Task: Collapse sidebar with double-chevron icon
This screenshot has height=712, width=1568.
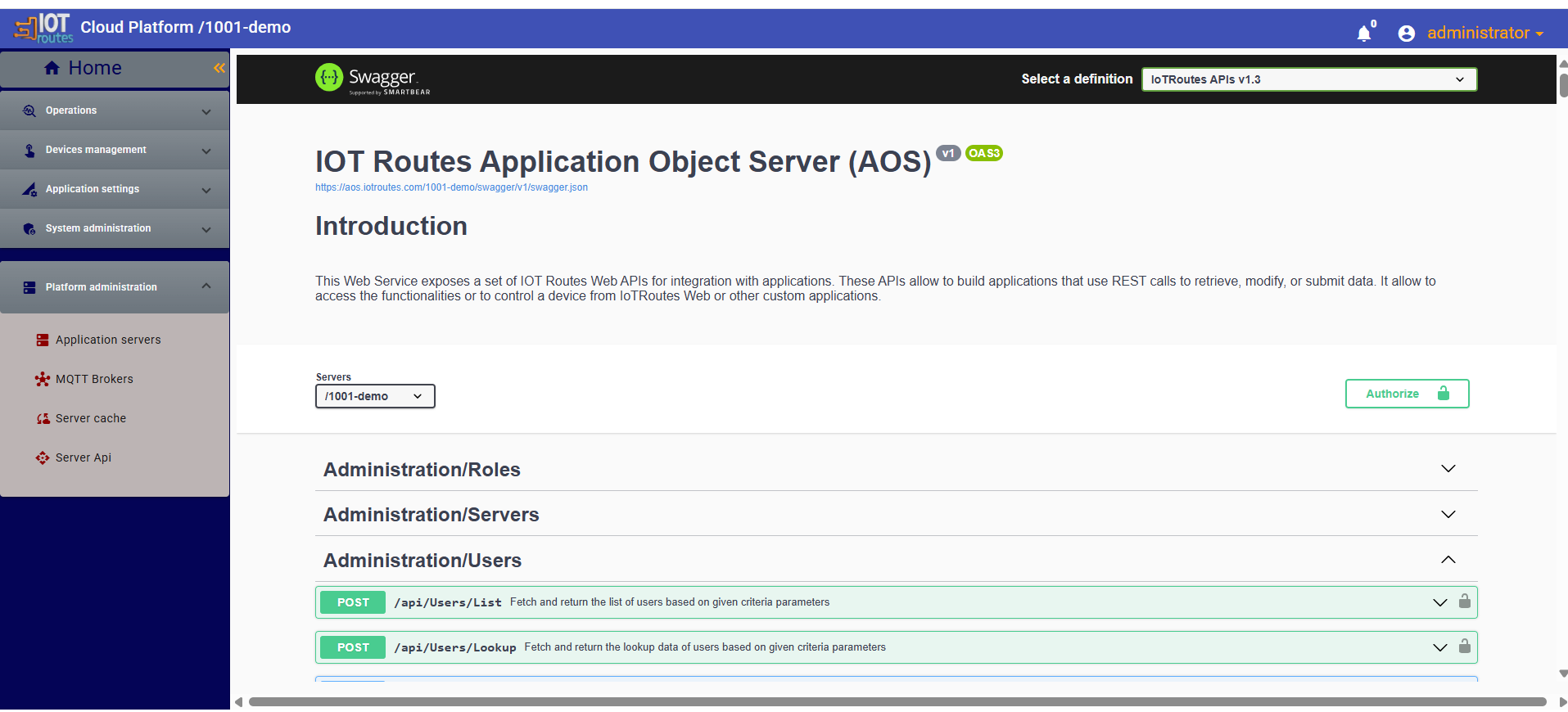Action: (x=219, y=68)
